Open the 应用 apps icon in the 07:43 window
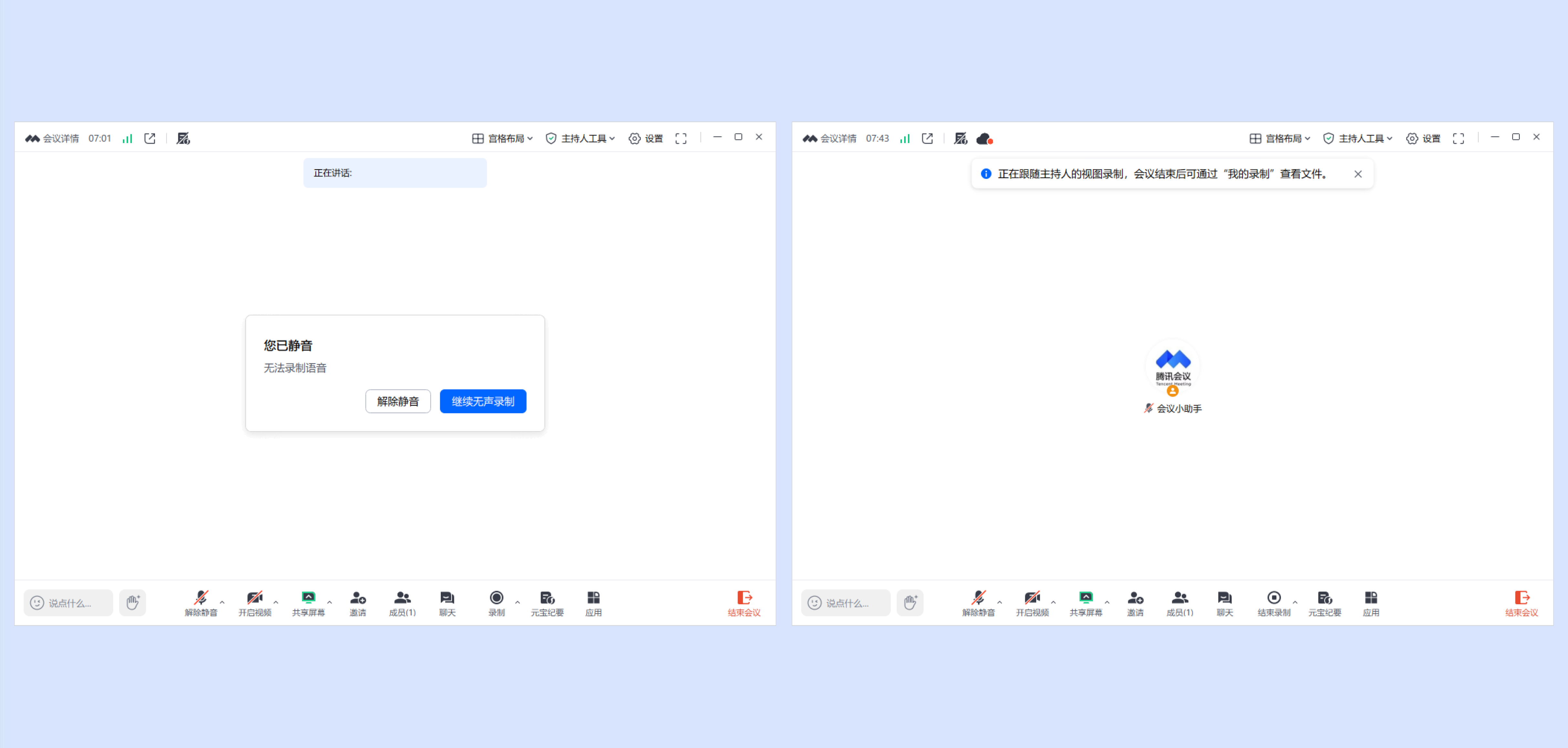This screenshot has width=1568, height=748. 1370,598
